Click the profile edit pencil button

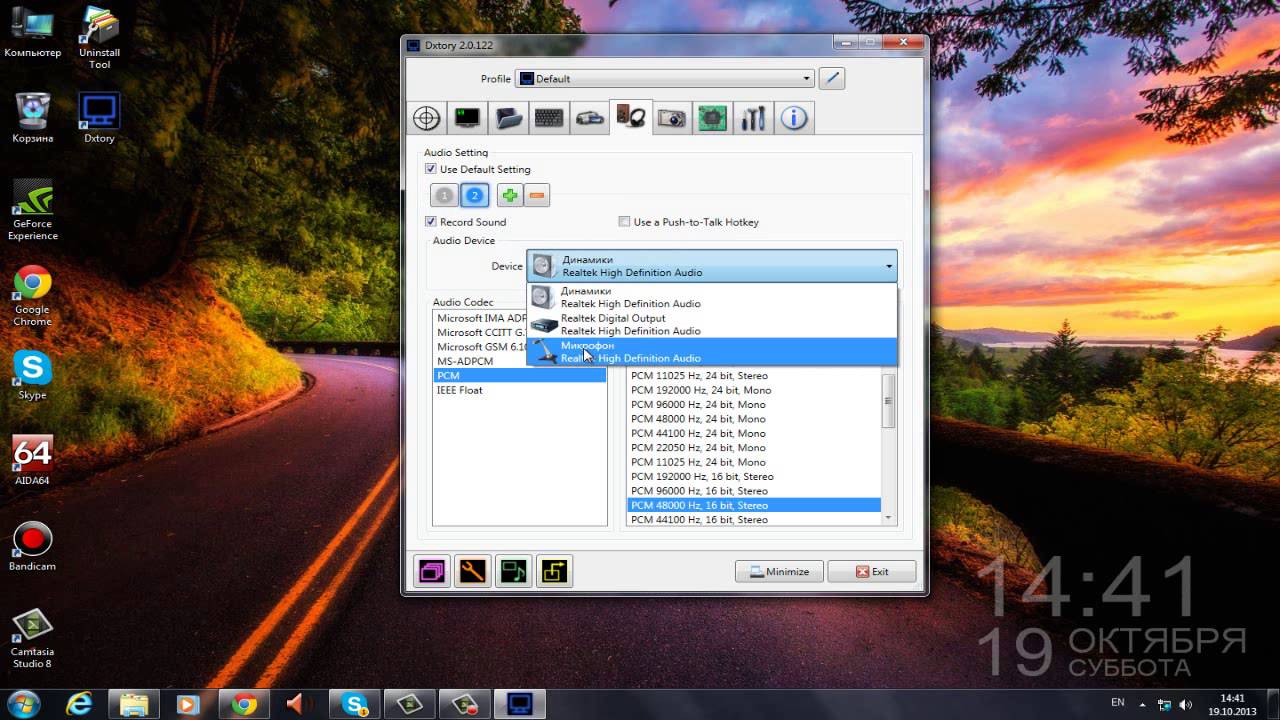[x=832, y=78]
